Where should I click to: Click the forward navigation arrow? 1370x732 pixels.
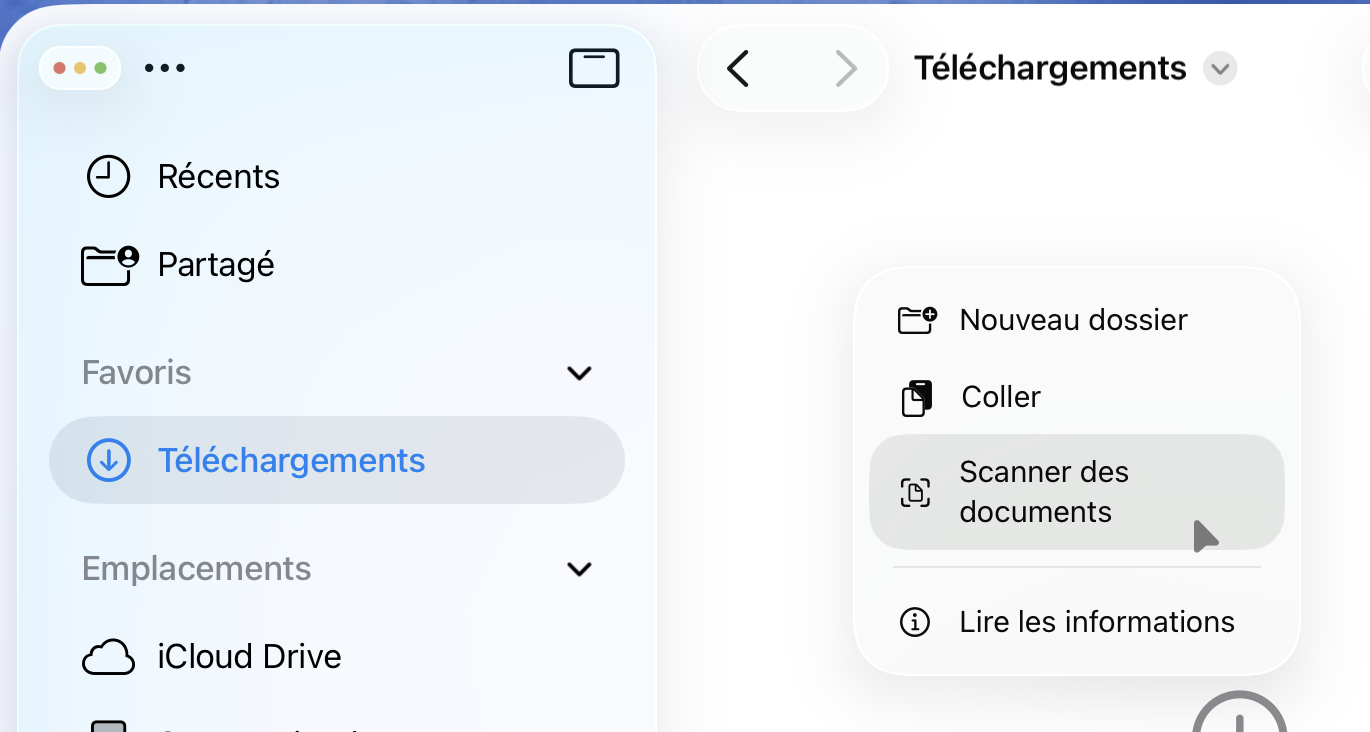click(847, 68)
